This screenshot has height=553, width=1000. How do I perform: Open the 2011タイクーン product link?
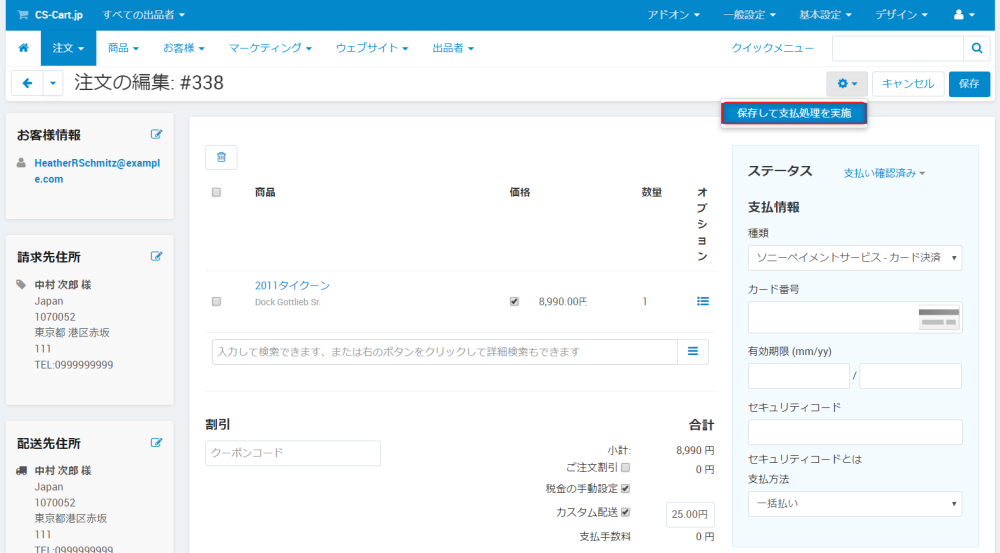[292, 285]
